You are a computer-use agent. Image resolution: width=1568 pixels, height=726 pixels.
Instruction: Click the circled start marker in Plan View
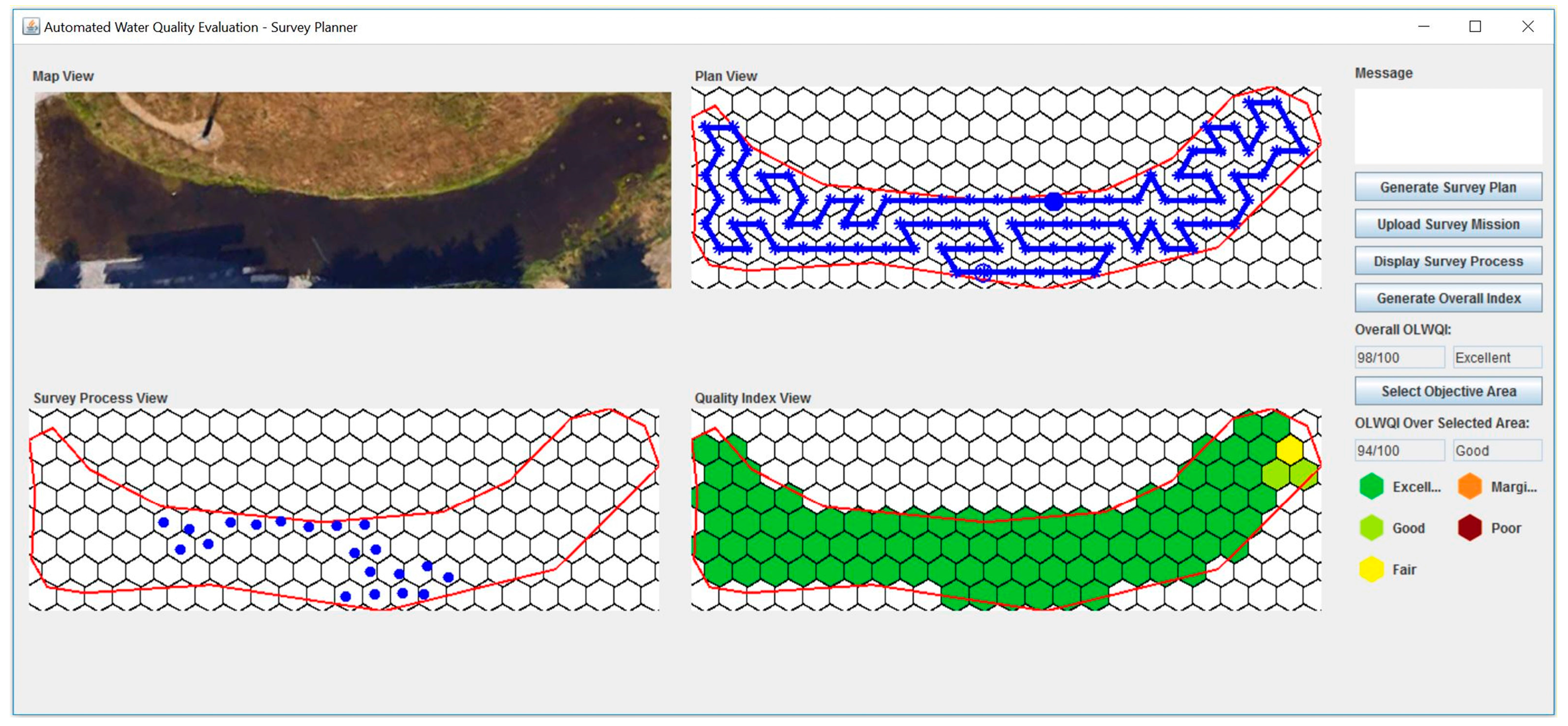tap(983, 272)
